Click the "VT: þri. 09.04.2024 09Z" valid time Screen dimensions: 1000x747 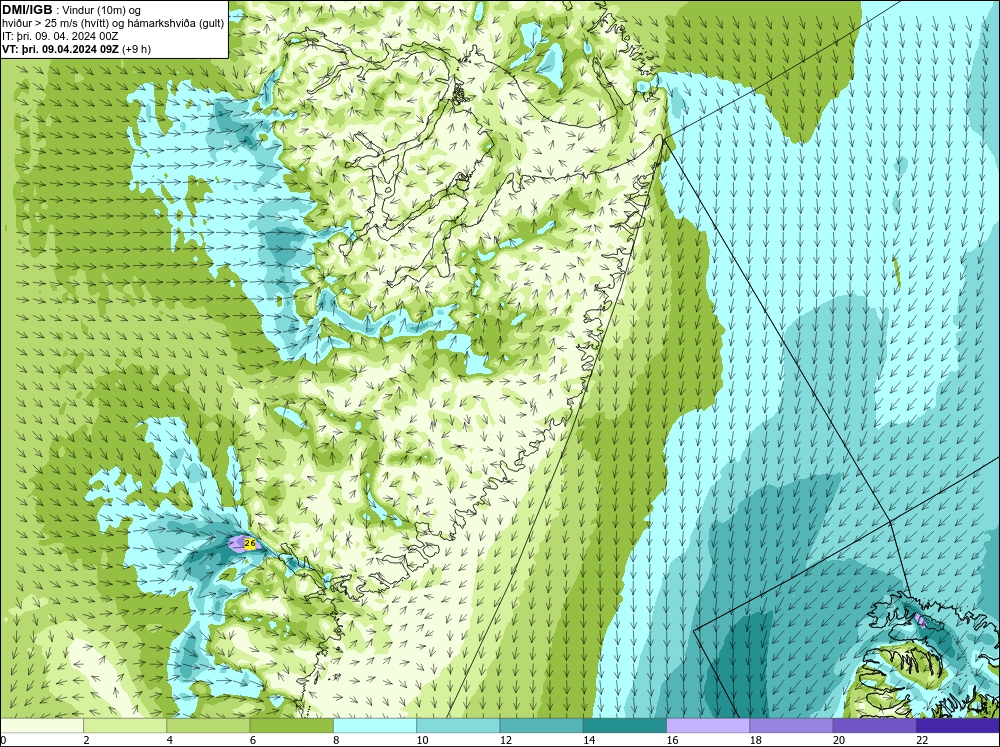tap(61, 49)
